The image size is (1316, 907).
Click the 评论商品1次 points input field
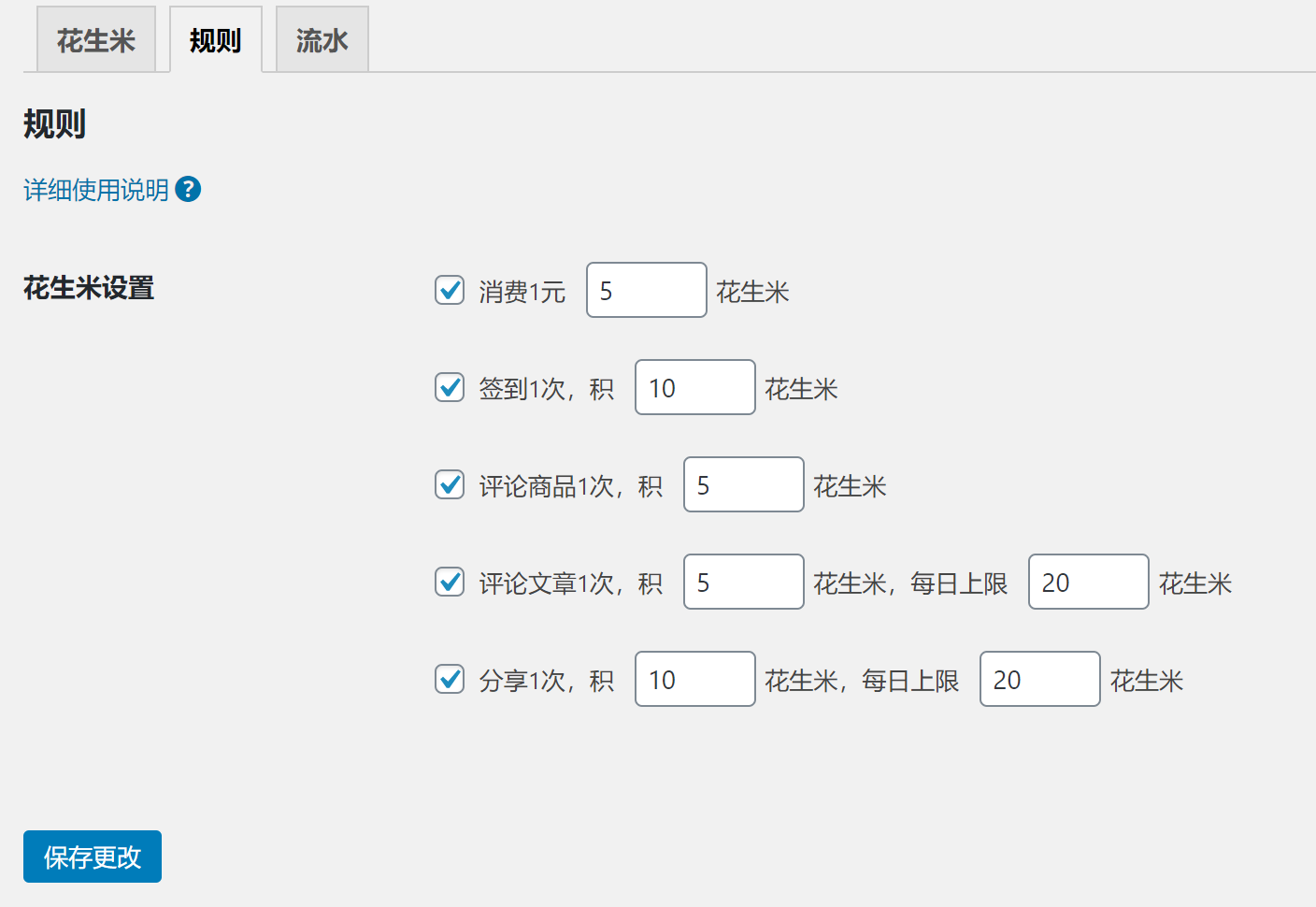pos(743,485)
